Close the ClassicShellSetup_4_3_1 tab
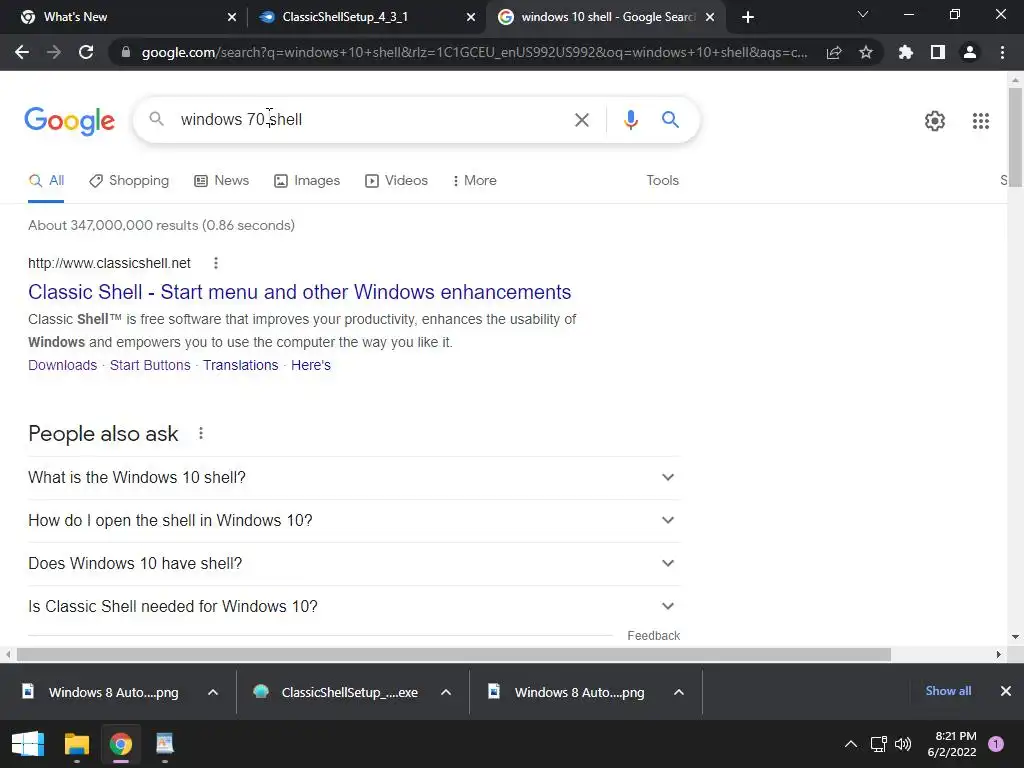Image resolution: width=1024 pixels, height=768 pixels. click(x=470, y=17)
